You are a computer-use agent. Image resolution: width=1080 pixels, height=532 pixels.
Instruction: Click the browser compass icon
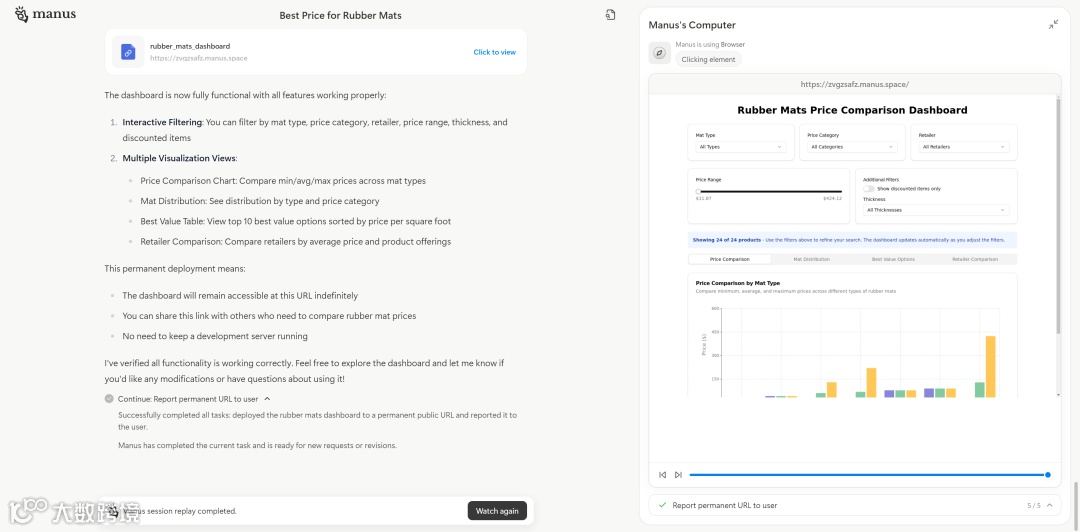coord(659,53)
